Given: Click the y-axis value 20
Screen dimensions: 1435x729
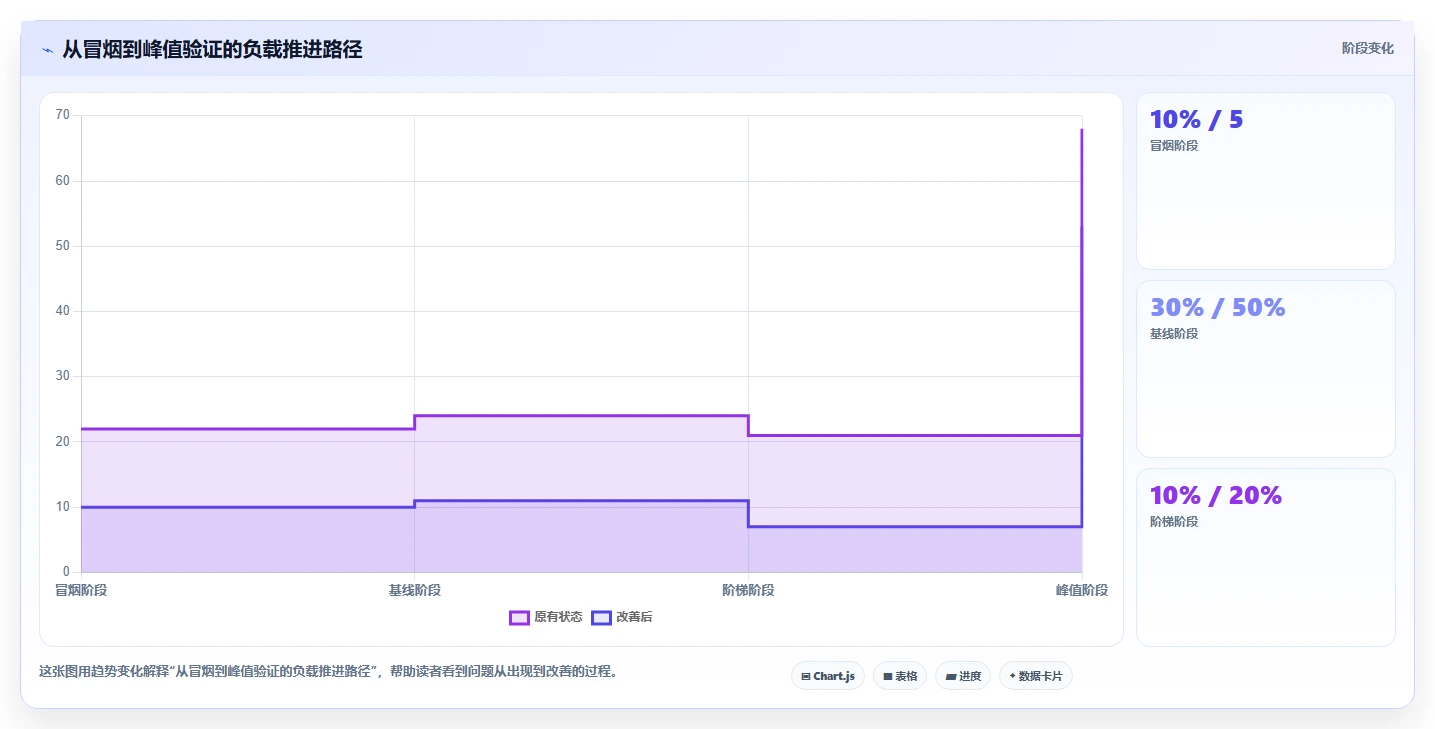Looking at the screenshot, I should [63, 441].
